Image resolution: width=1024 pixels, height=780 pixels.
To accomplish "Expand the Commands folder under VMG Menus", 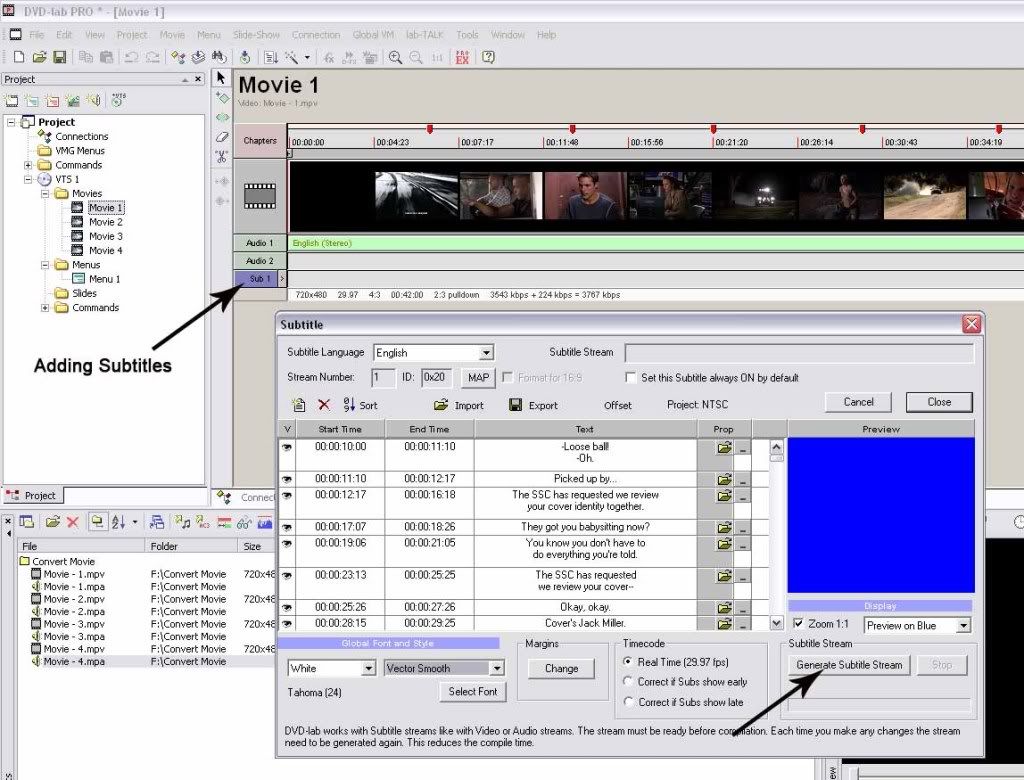I will pyautogui.click(x=28, y=165).
